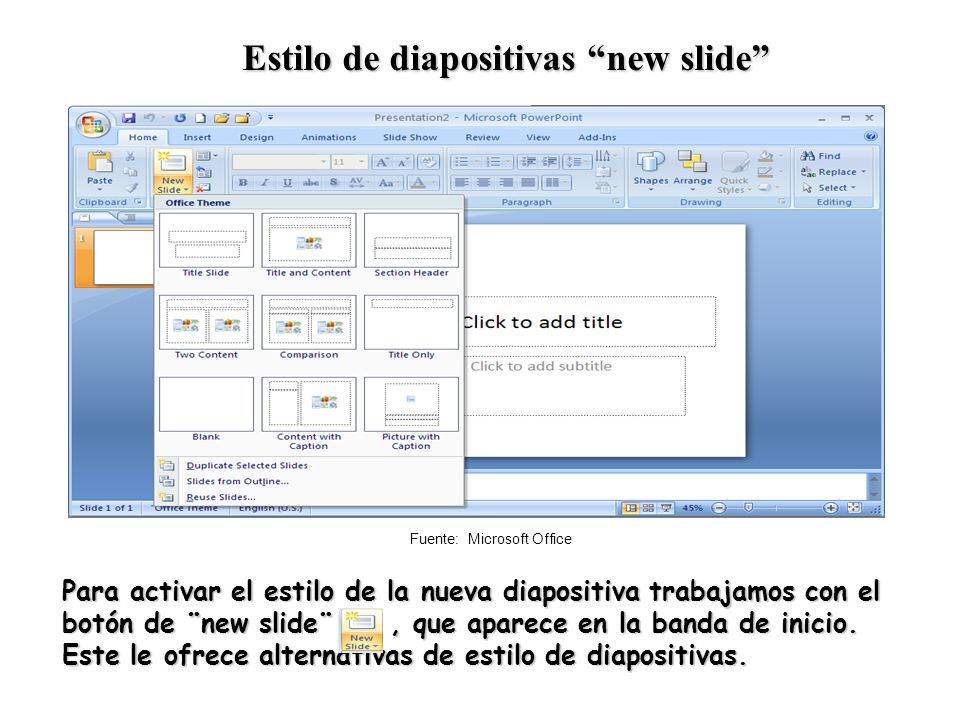Viewport: 960px width, 720px height.
Task: Toggle underline formatting
Action: 287,182
